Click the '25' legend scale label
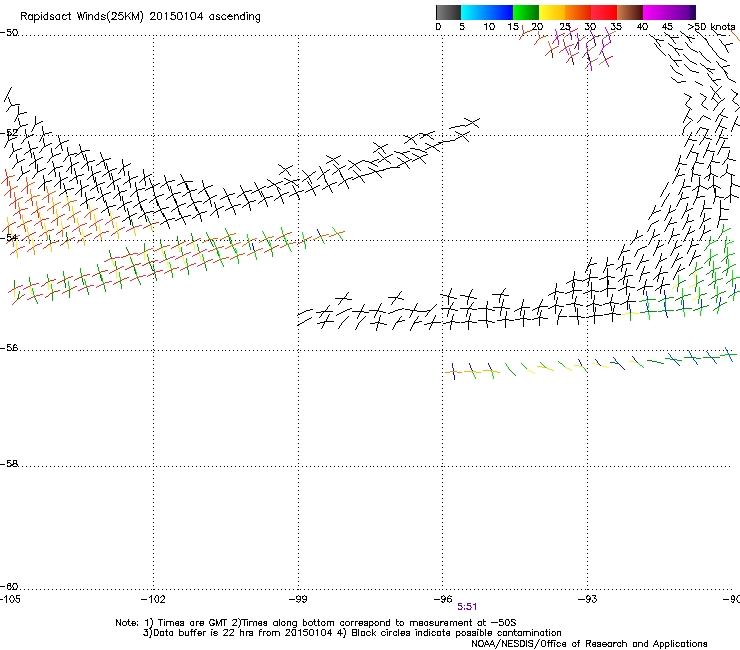Screen dimensions: 740x650 [565, 26]
